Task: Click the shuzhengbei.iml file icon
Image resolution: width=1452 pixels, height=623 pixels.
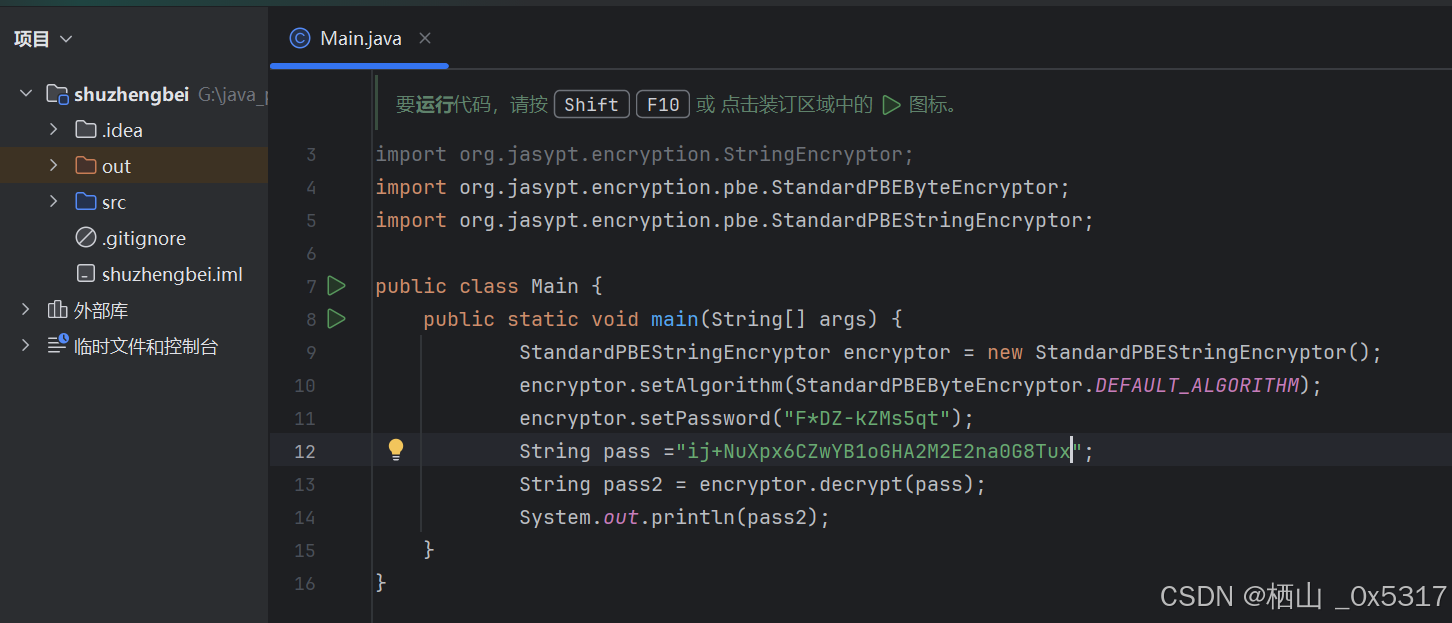Action: tap(86, 274)
